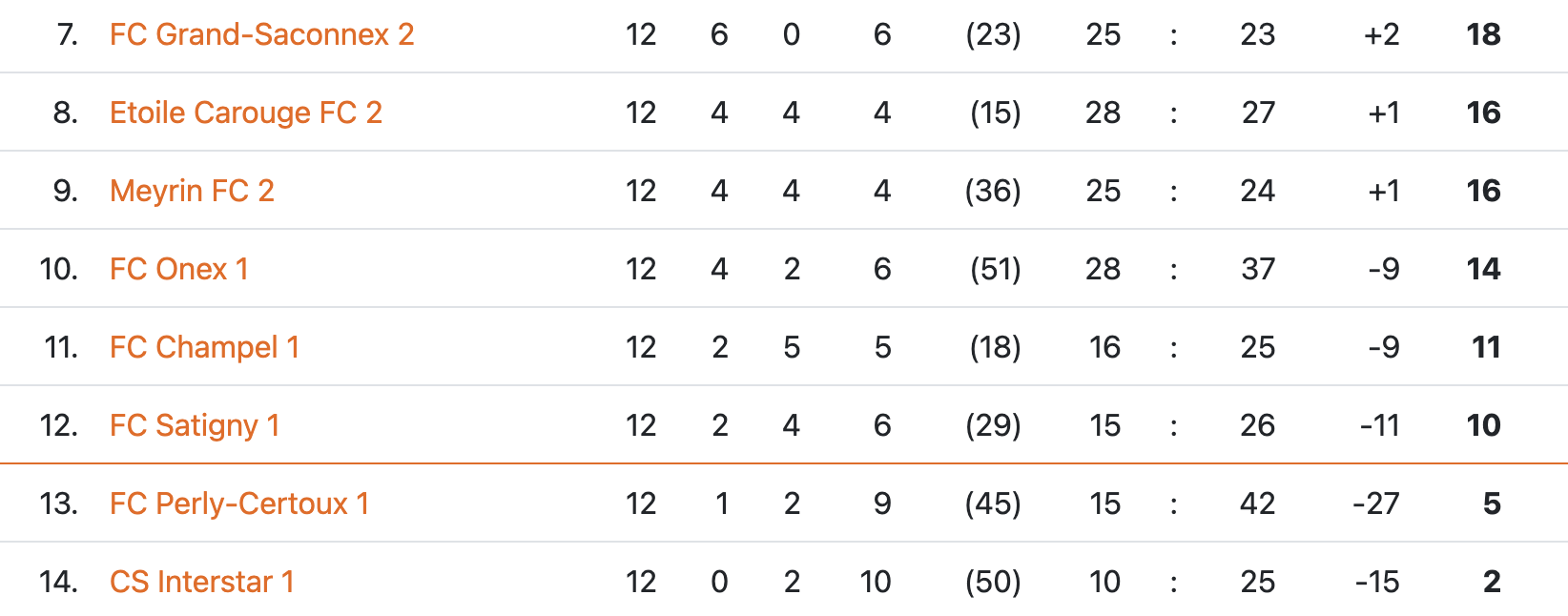
Task: Select the FC Onex 1 link
Action: pyautogui.click(x=178, y=269)
